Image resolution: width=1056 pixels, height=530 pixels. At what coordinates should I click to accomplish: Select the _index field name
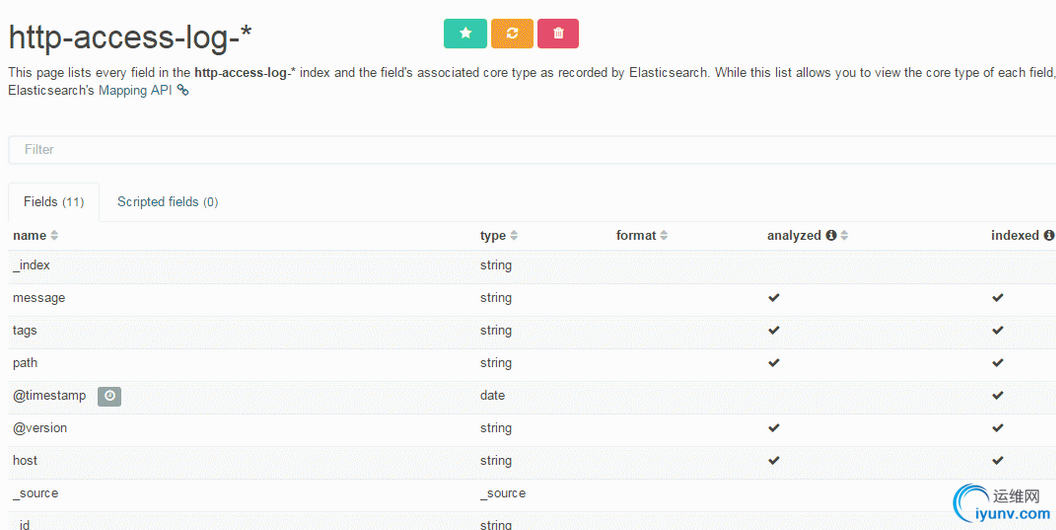pos(31,265)
